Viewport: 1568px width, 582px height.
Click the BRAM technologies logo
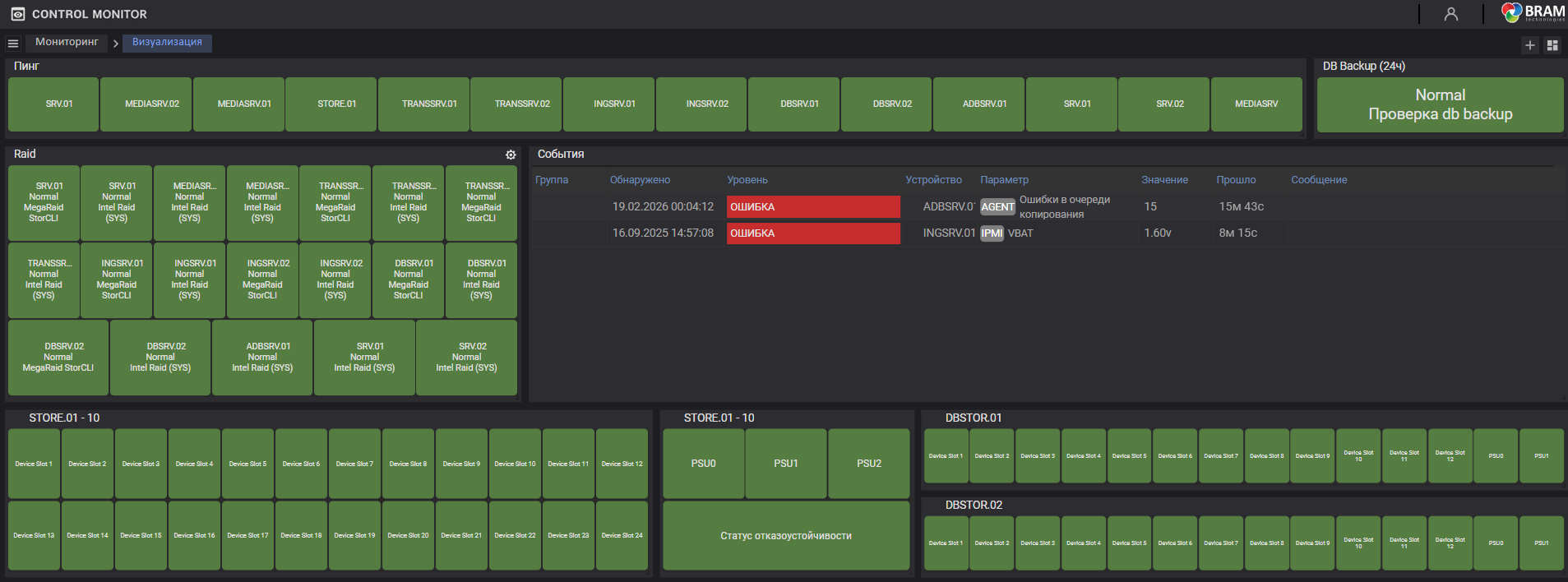tap(1533, 12)
